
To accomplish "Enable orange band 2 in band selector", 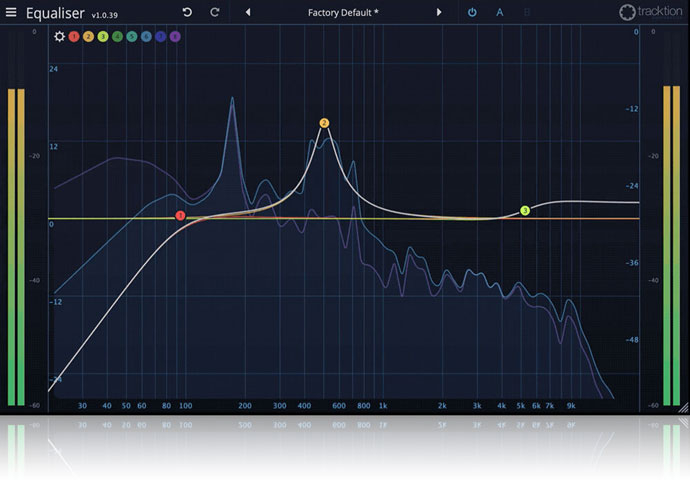I will click(x=88, y=37).
